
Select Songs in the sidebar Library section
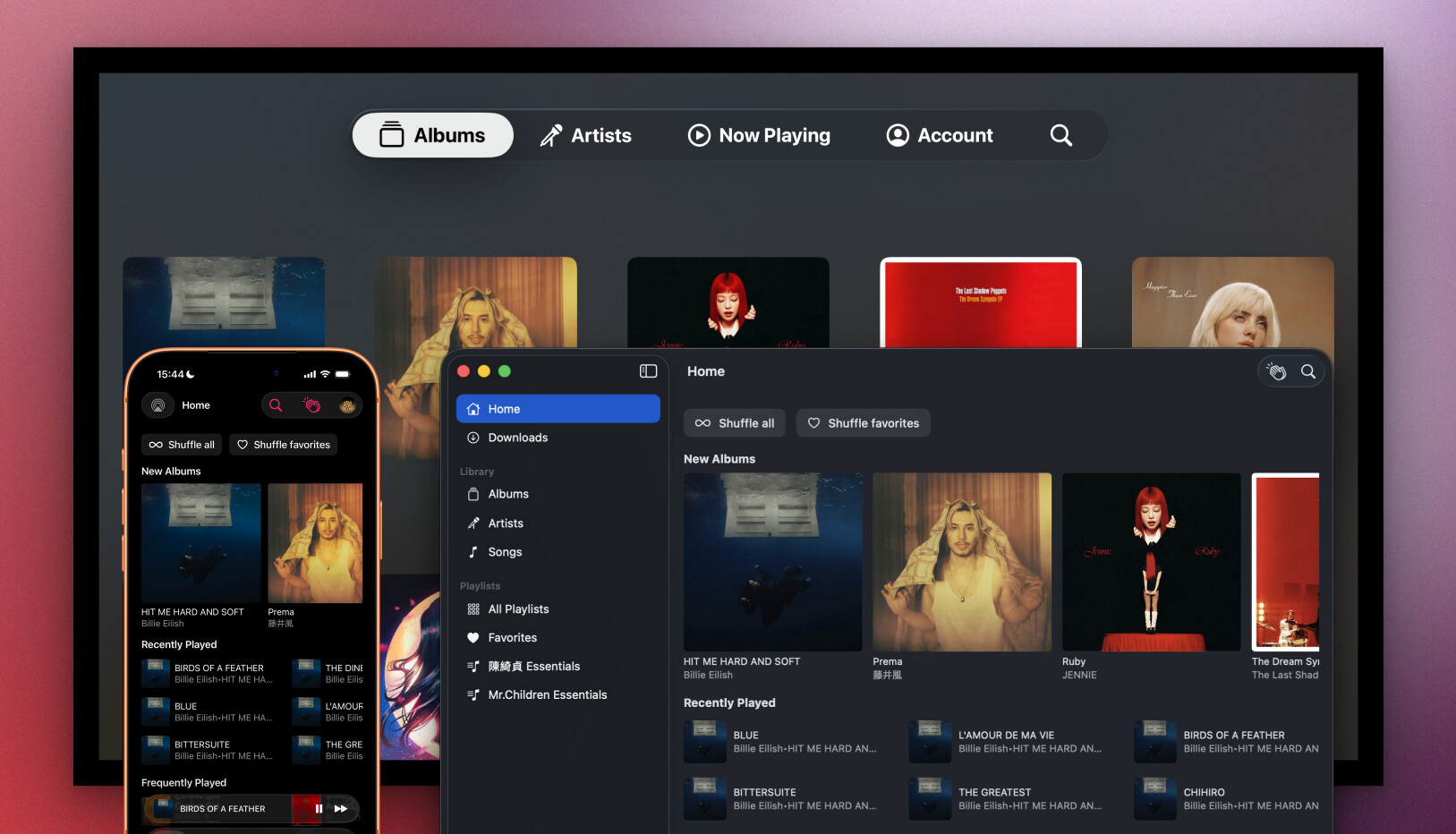coord(505,552)
